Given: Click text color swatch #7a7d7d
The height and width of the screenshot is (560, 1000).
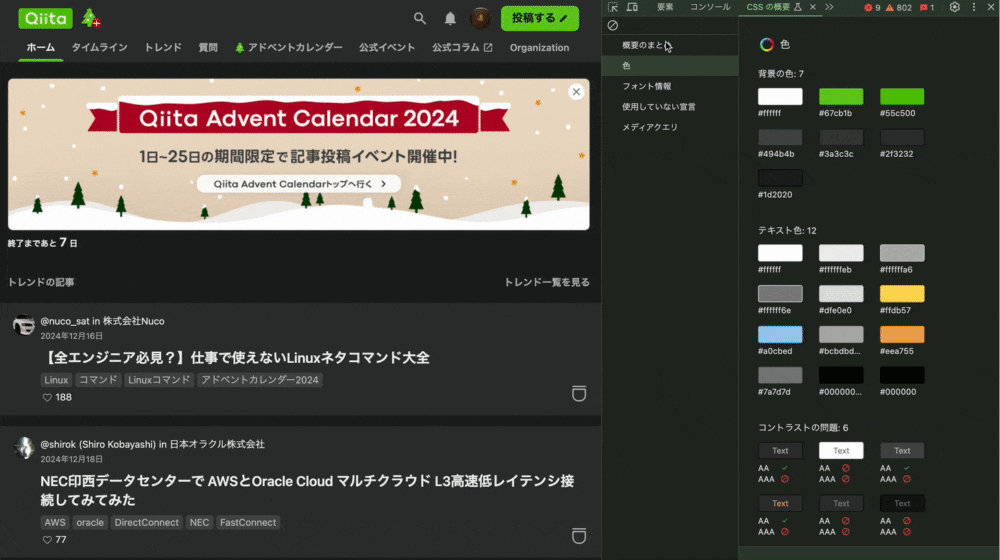Looking at the screenshot, I should (780, 375).
